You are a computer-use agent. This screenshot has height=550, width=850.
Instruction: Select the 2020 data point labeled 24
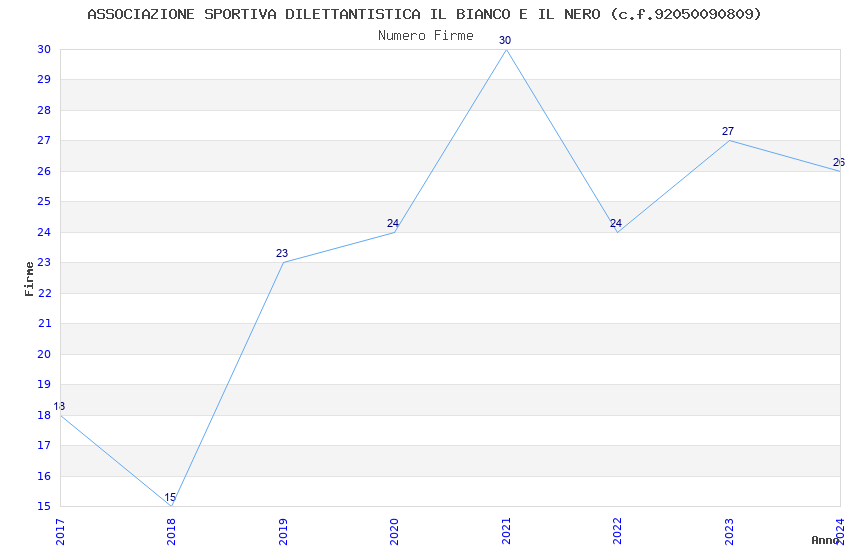click(395, 232)
